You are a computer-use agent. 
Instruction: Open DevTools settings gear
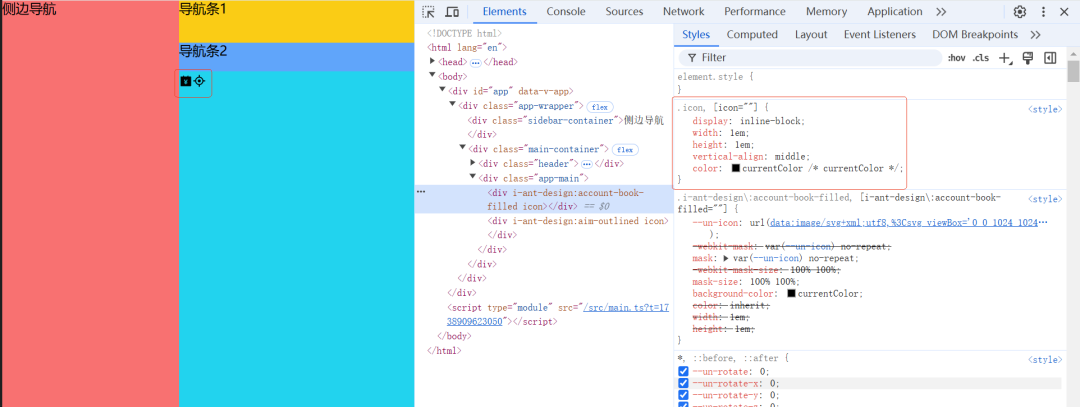pyautogui.click(x=1020, y=12)
